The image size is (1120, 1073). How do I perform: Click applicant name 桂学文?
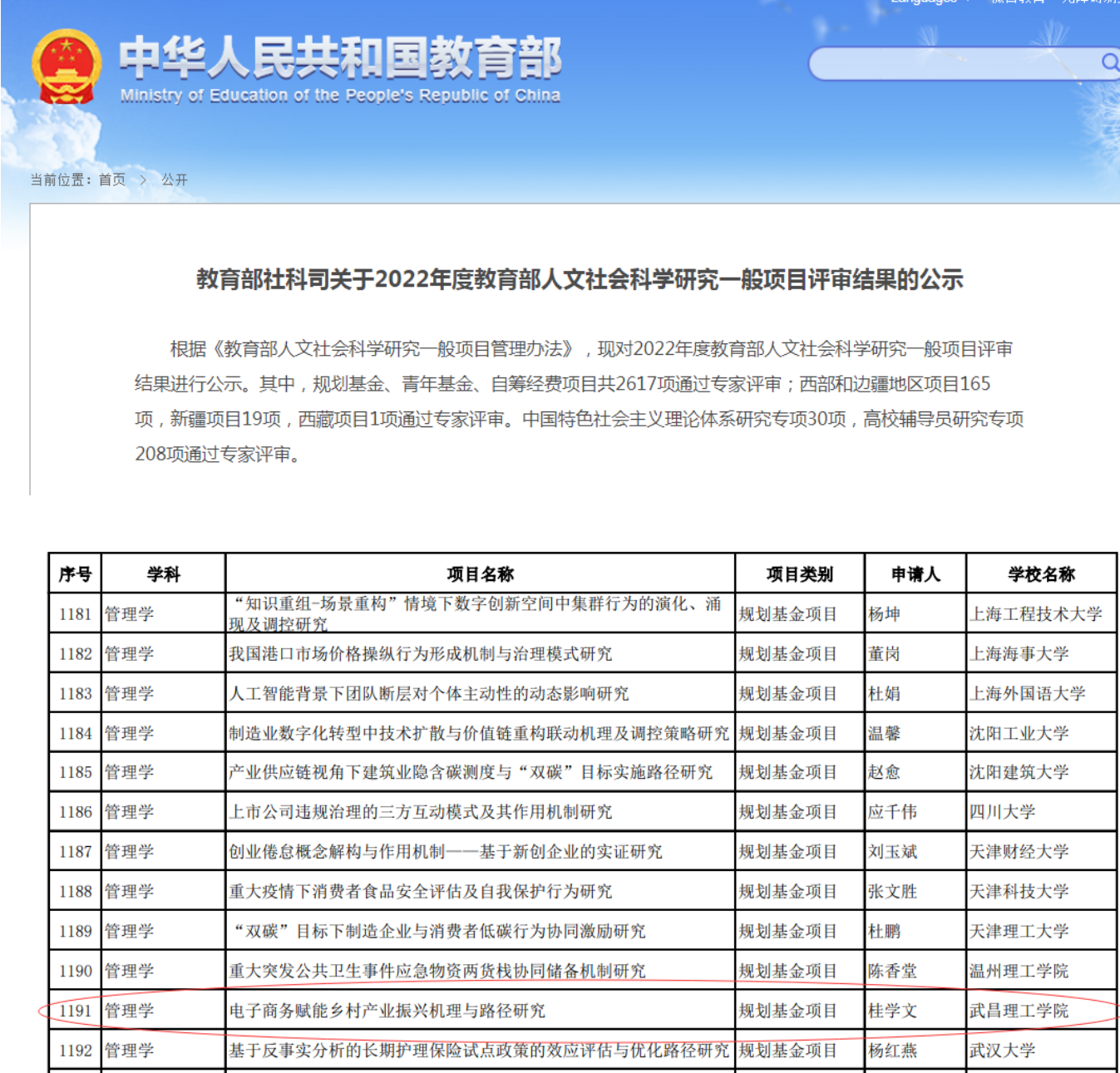[892, 1011]
